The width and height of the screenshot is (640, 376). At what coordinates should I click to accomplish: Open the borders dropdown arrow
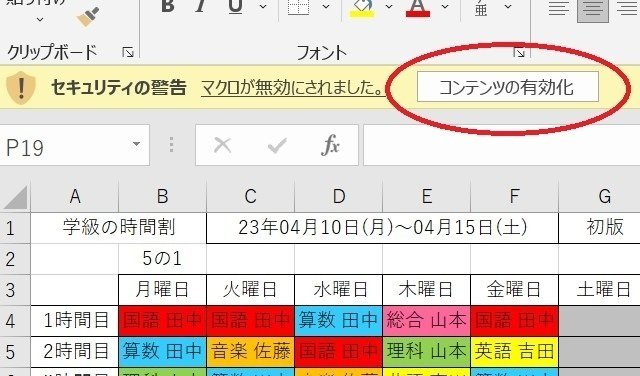tap(326, 7)
